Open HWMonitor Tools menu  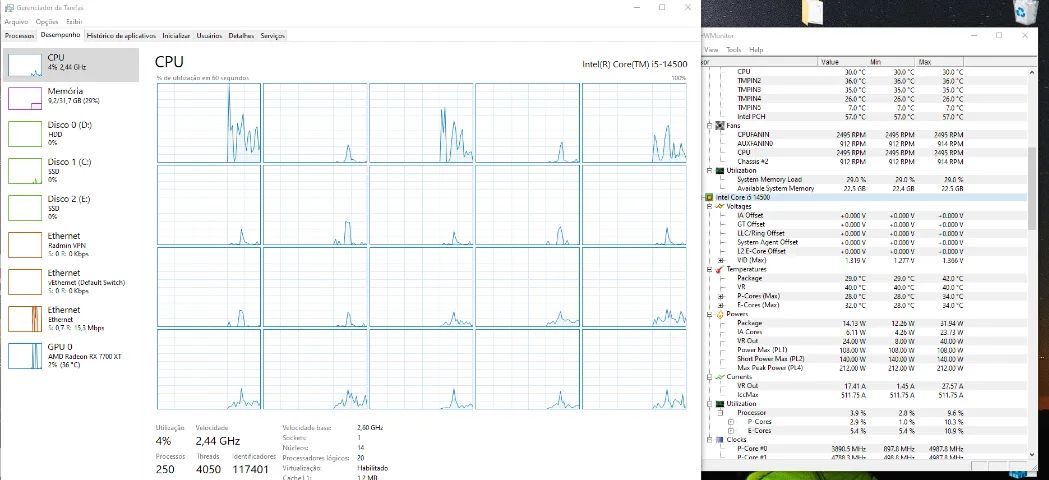click(x=734, y=50)
